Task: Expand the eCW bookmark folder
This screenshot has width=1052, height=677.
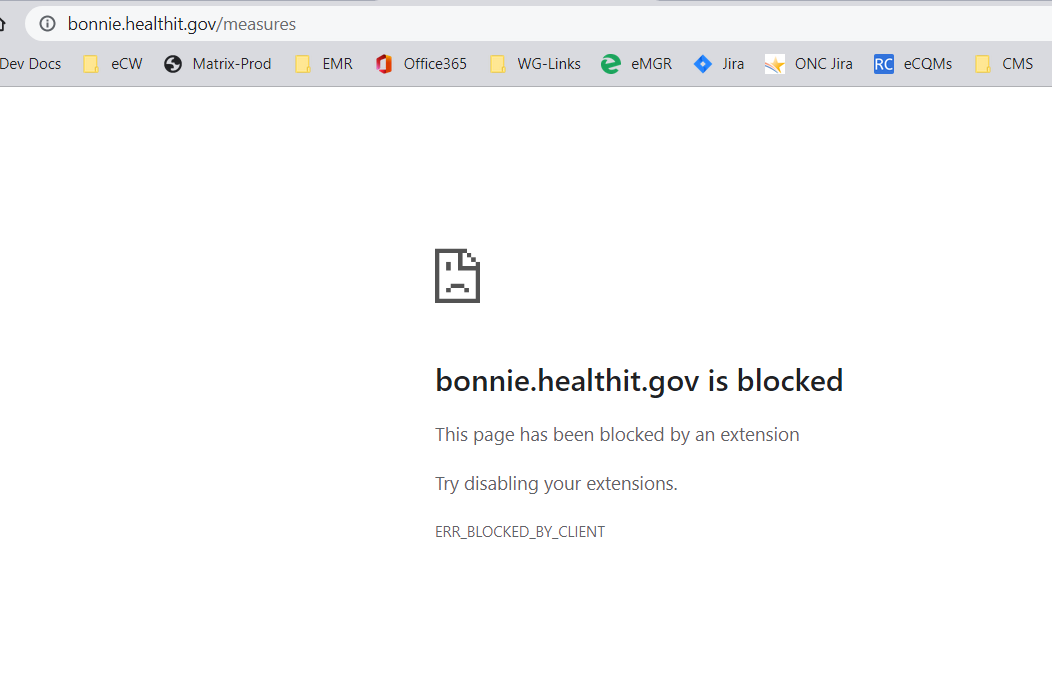Action: click(113, 64)
